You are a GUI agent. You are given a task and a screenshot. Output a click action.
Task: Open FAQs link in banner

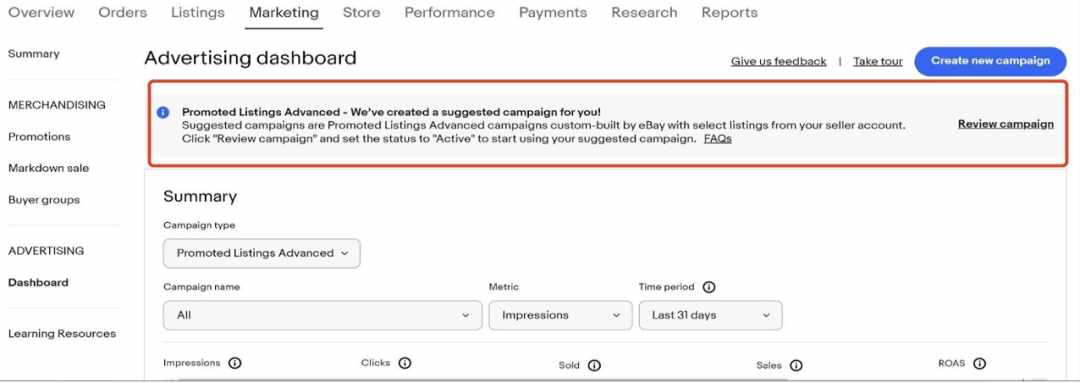(x=717, y=138)
